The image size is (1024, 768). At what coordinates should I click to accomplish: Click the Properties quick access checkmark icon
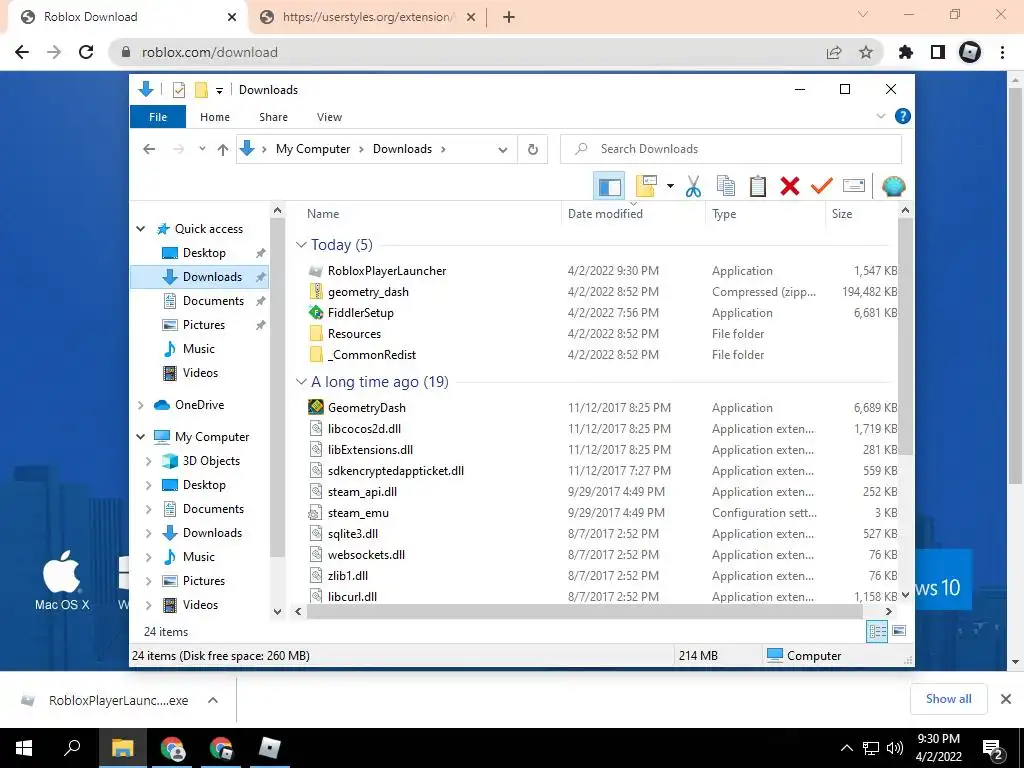click(x=179, y=90)
